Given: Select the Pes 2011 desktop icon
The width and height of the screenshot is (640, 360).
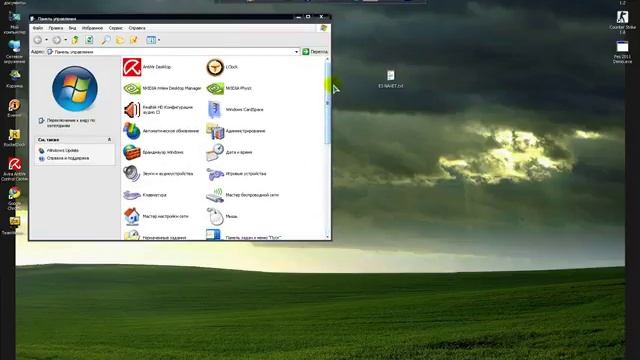Looking at the screenshot, I should coord(622,51).
